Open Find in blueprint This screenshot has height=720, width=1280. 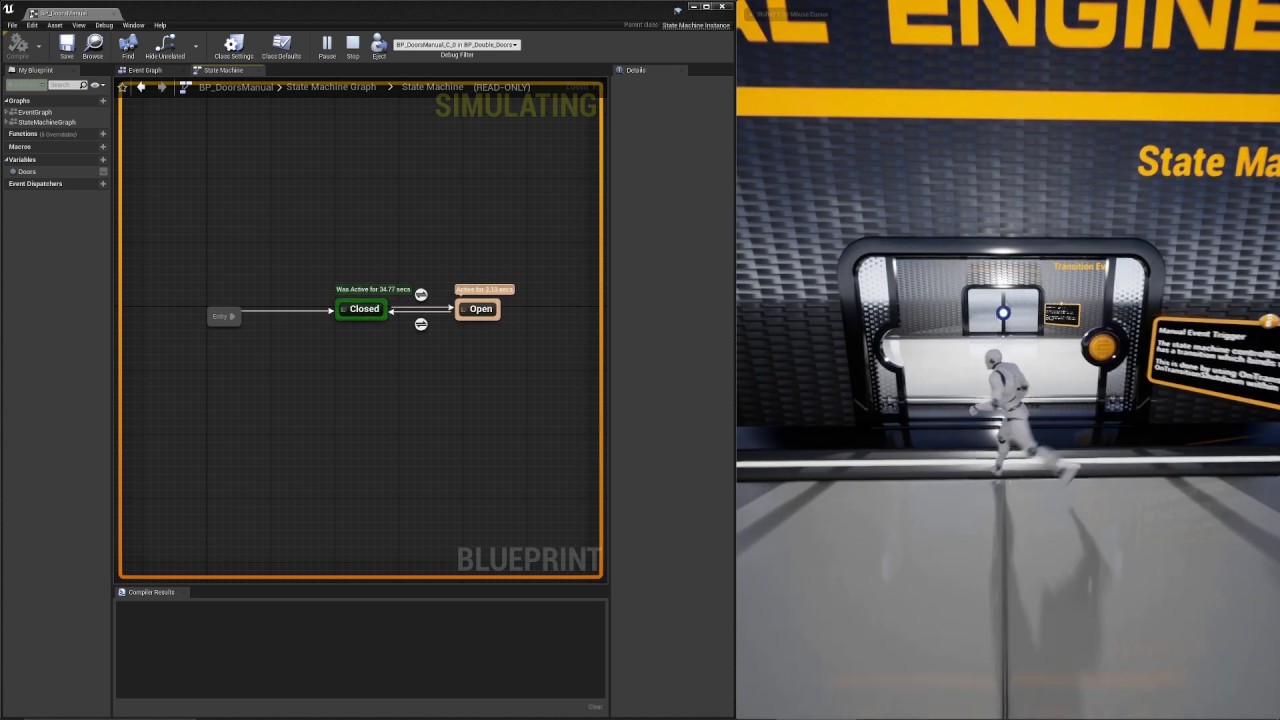click(x=128, y=46)
